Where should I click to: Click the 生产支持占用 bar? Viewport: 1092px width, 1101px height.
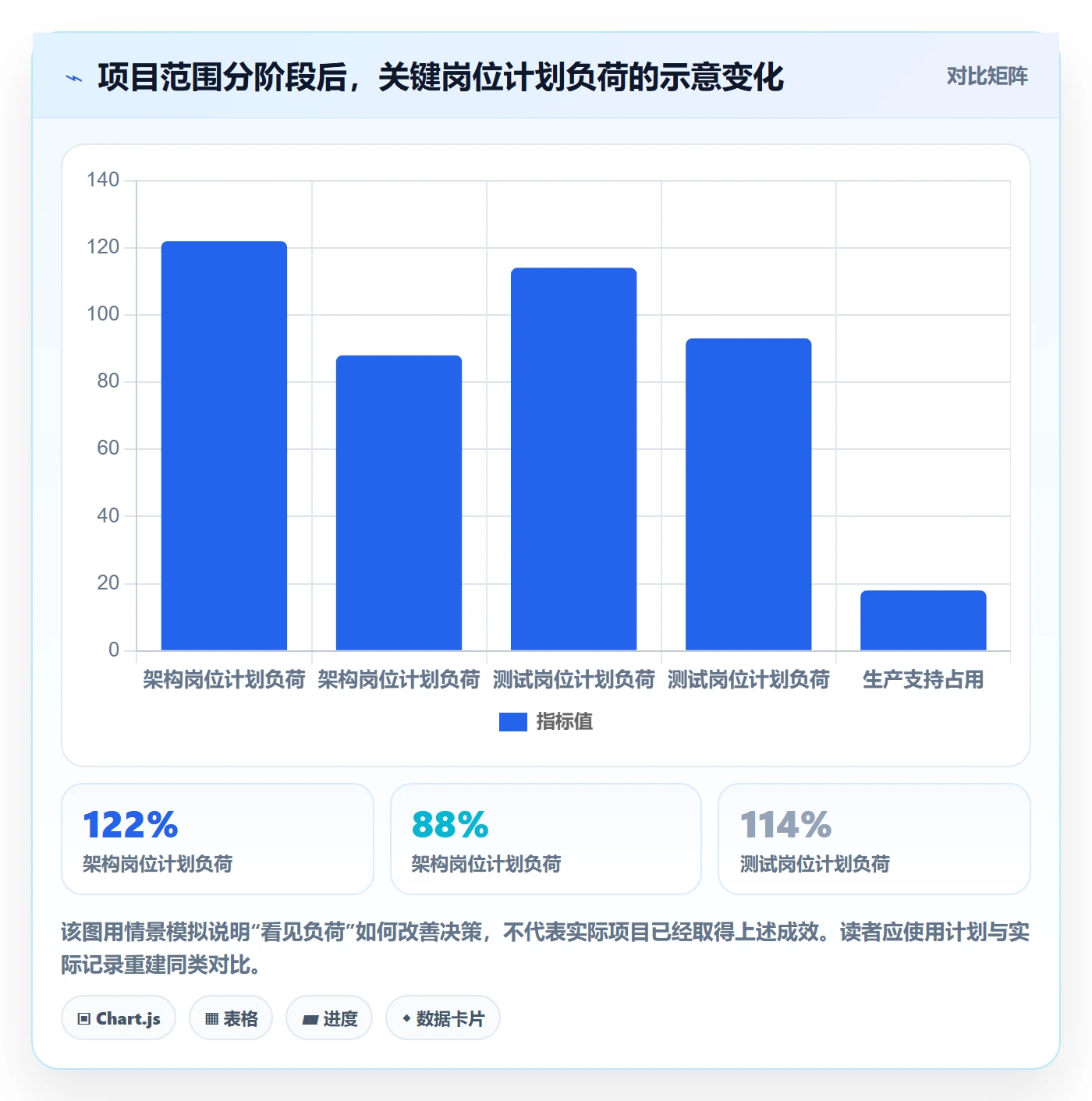pyautogui.click(x=923, y=620)
